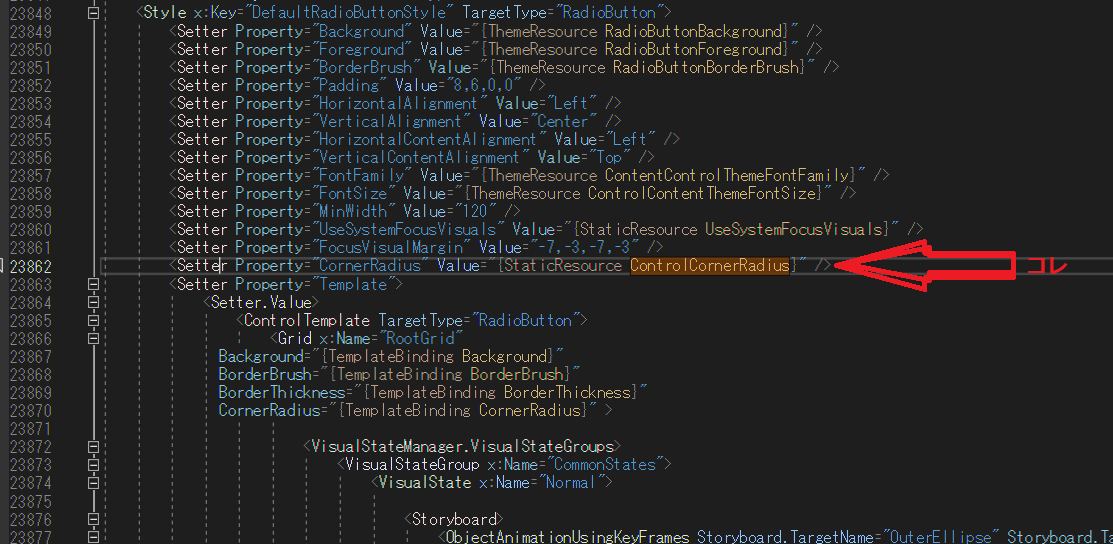Click the VerticalAlignment value Center

[x=564, y=121]
